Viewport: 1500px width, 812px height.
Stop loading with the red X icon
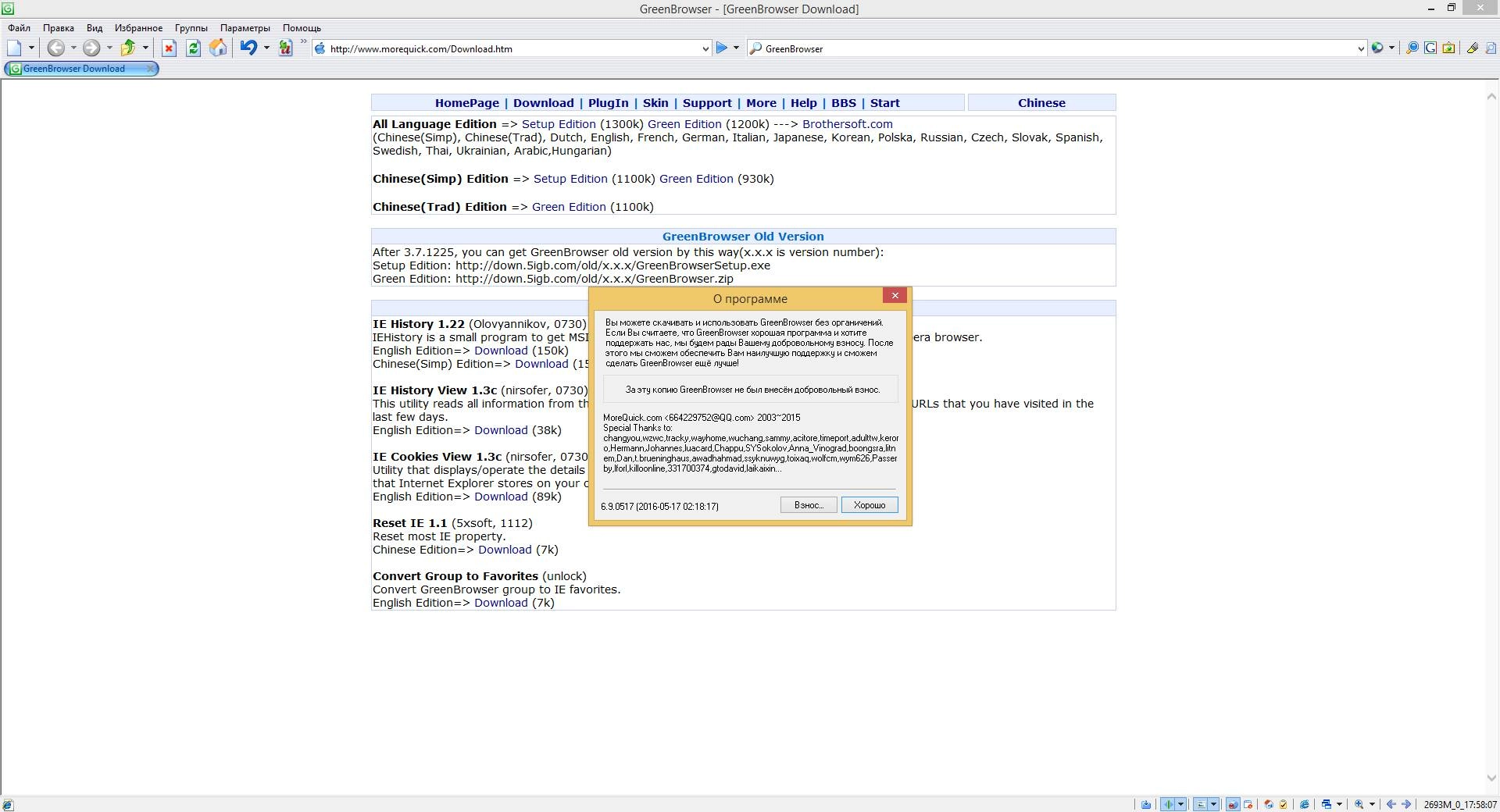(x=169, y=48)
